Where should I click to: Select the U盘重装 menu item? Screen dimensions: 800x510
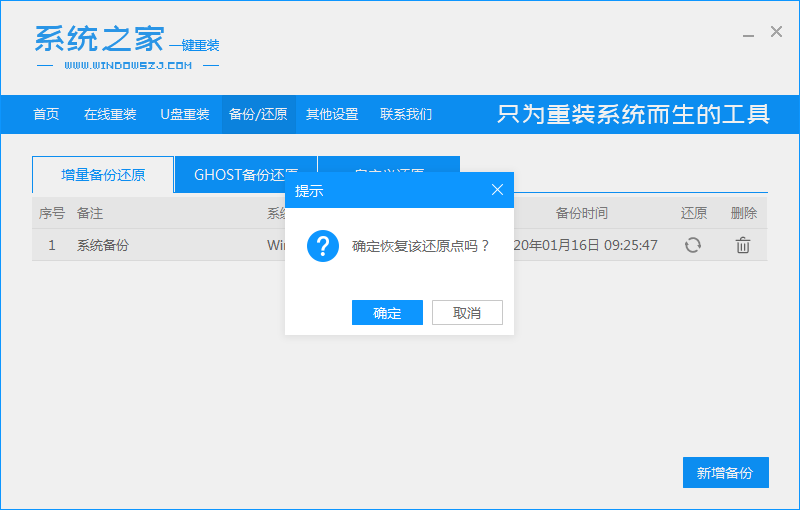pos(185,114)
